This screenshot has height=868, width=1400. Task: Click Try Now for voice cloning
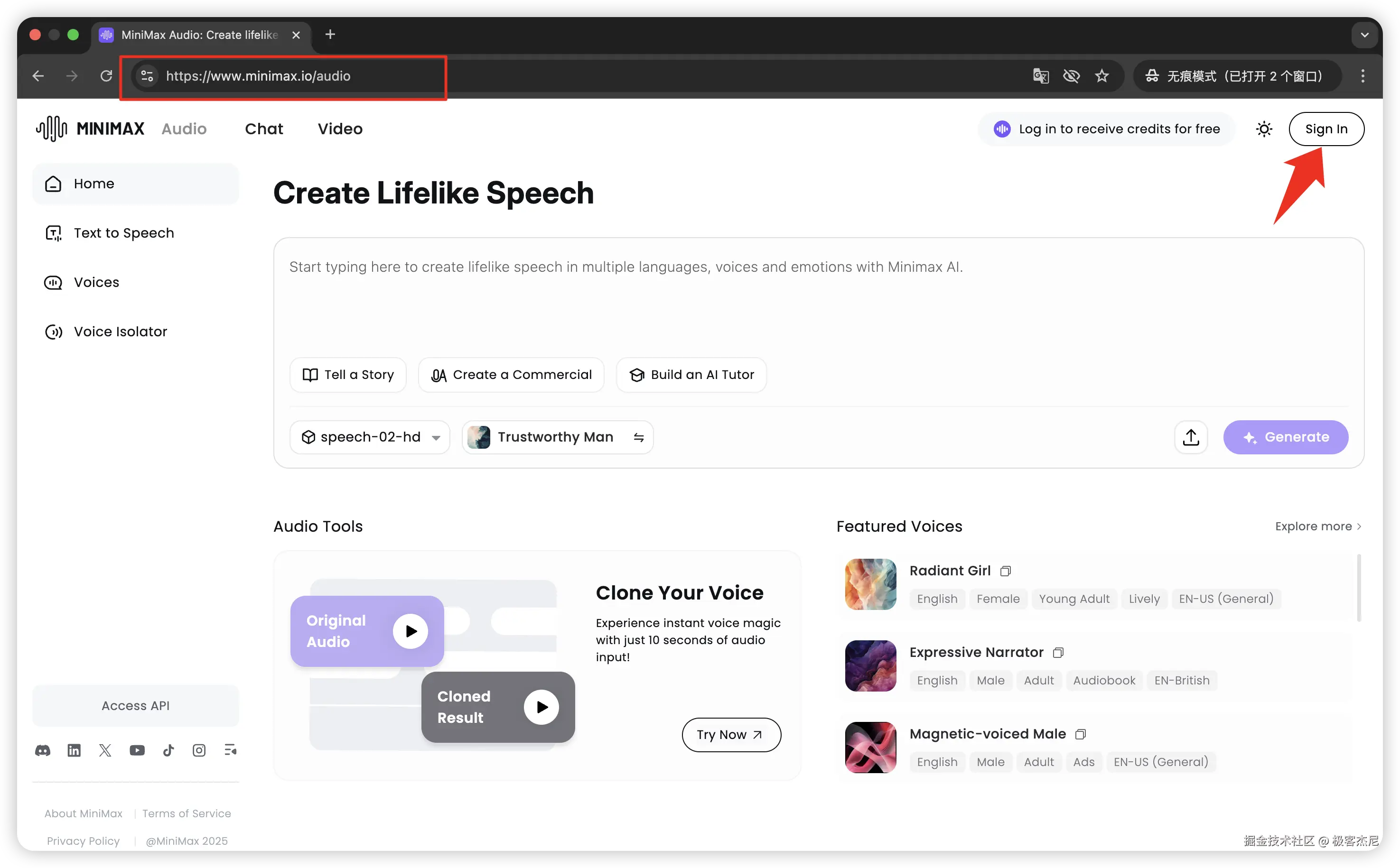click(x=730, y=735)
